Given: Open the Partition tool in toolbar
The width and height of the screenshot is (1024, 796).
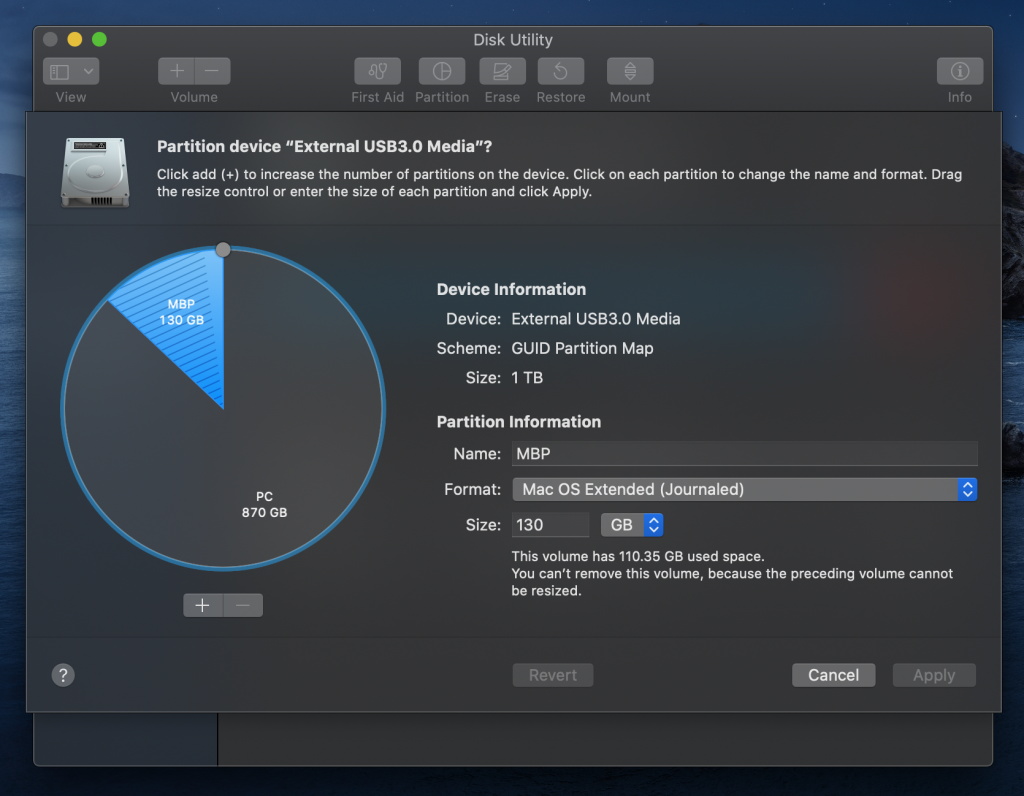Looking at the screenshot, I should [441, 72].
